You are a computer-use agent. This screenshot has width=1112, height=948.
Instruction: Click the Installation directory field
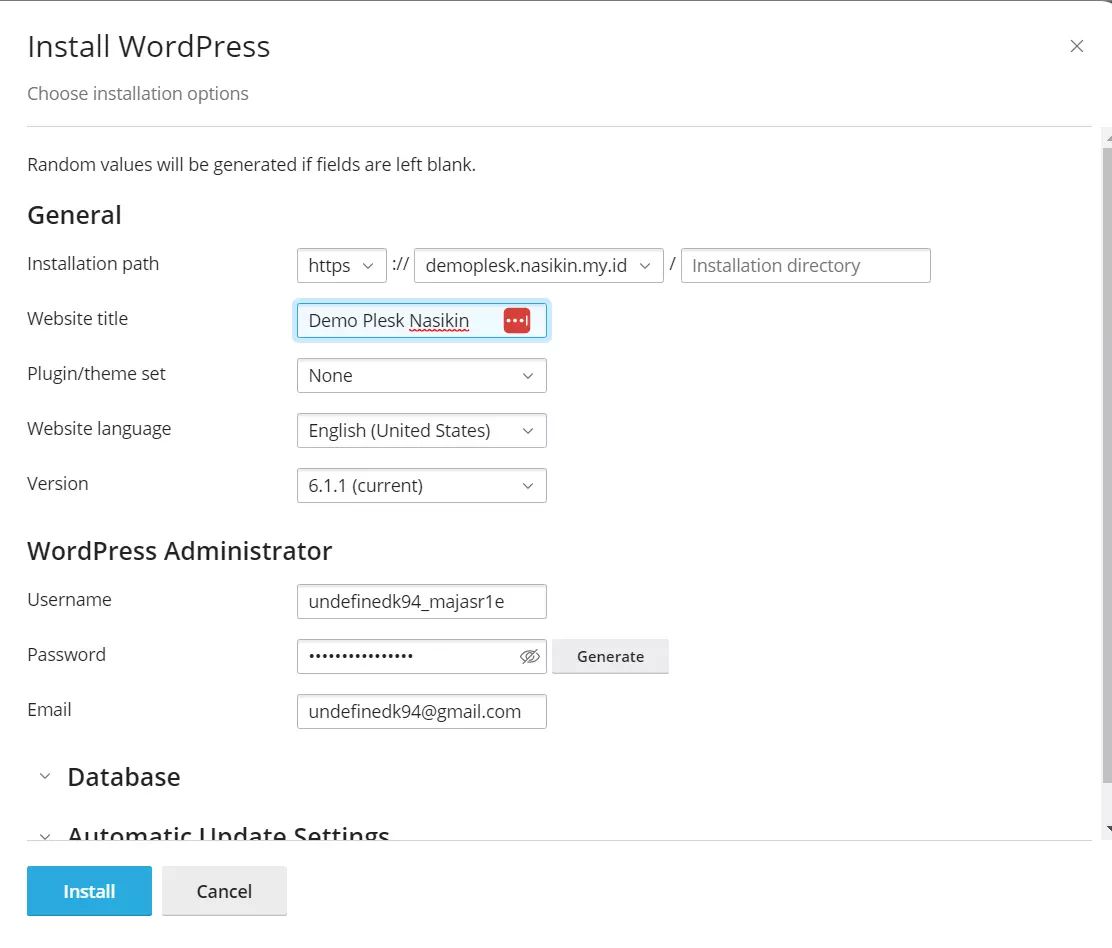pos(805,265)
